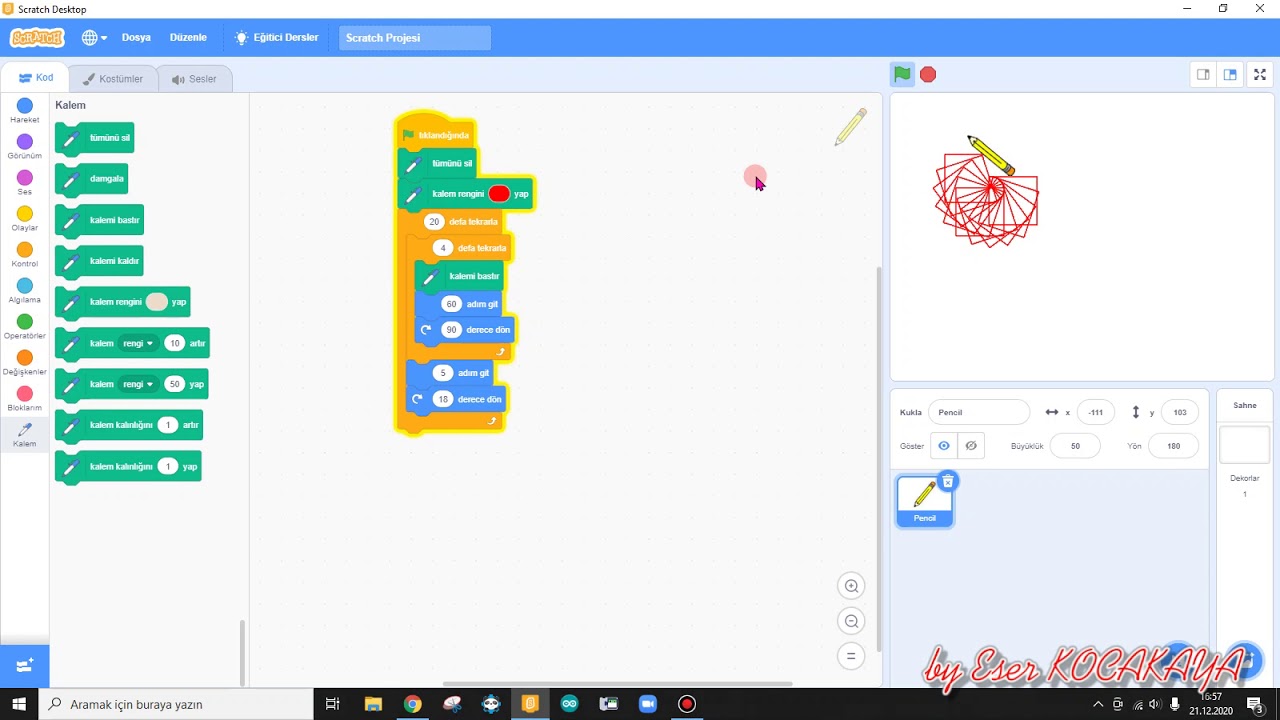The width and height of the screenshot is (1280, 720).
Task: Click the sprite name field Pencil
Action: point(979,412)
